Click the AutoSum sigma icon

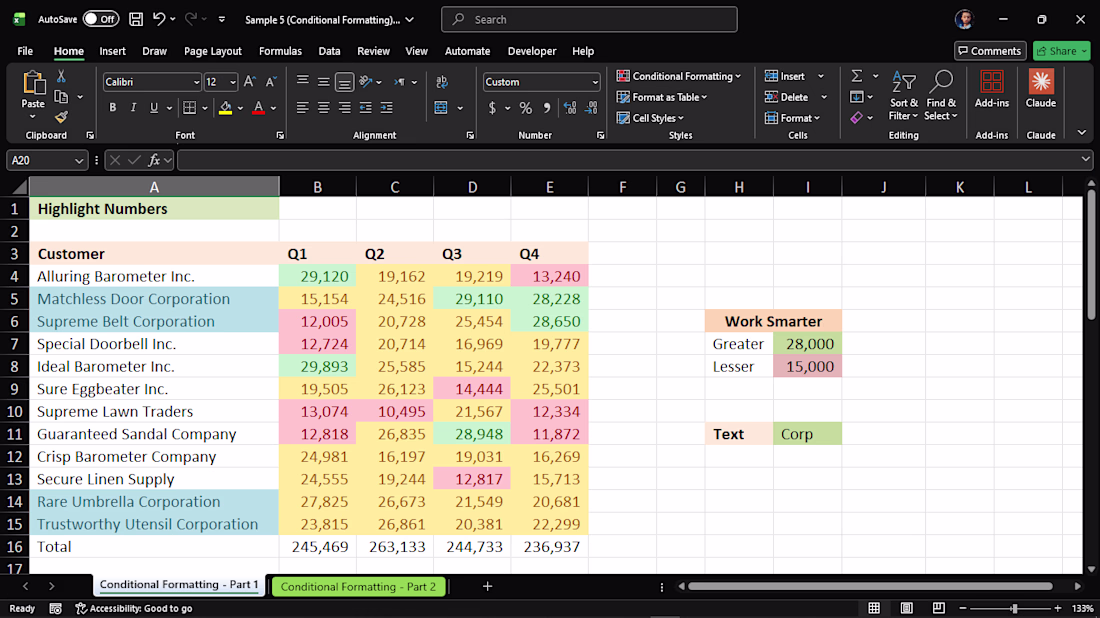[857, 76]
